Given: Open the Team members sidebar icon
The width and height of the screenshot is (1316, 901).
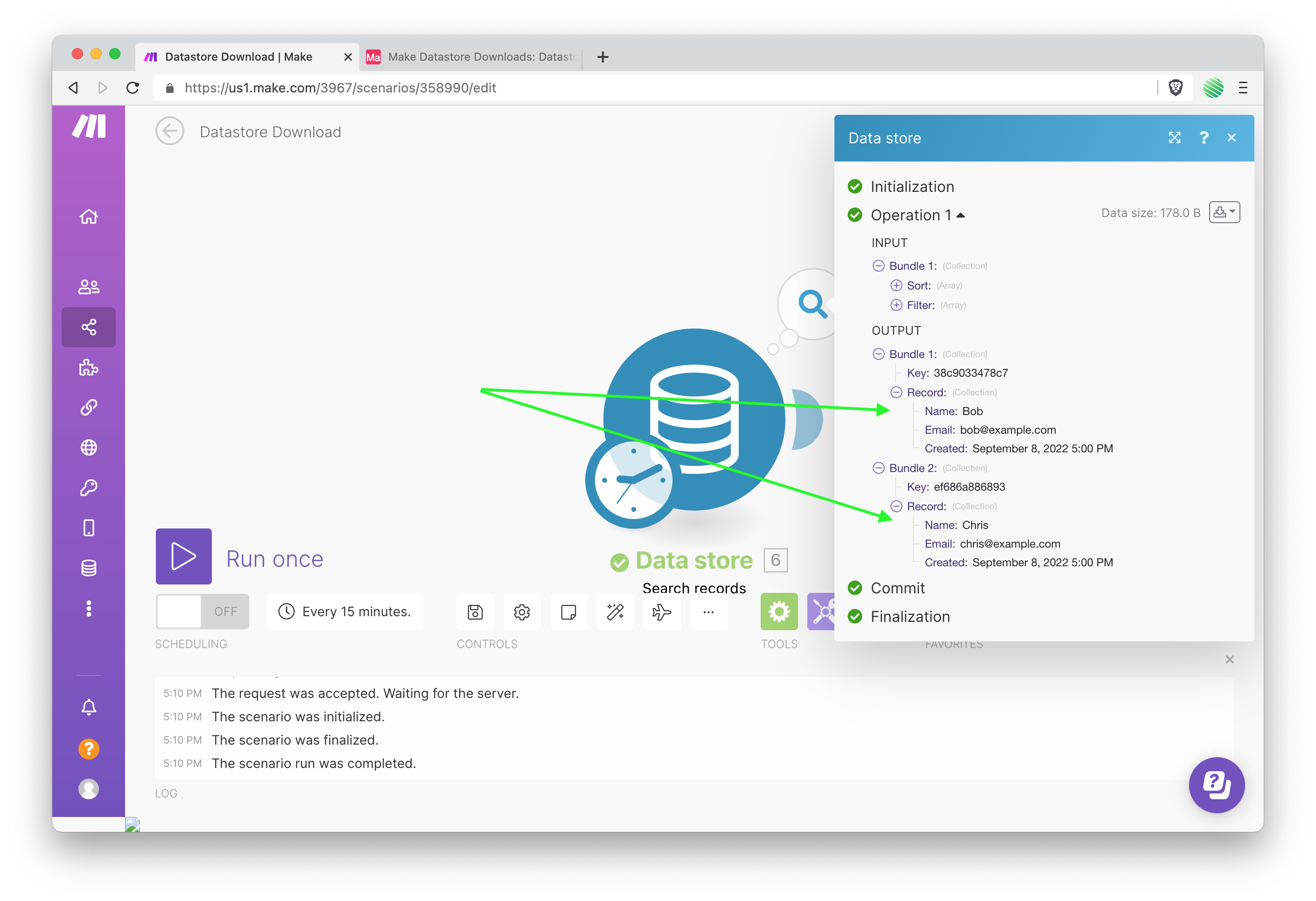Looking at the screenshot, I should point(88,287).
